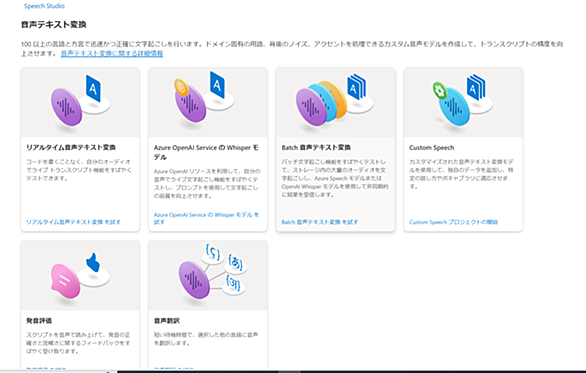The image size is (586, 373).
Task: Click the 音声翻訳 card illustration
Action: [x=208, y=275]
